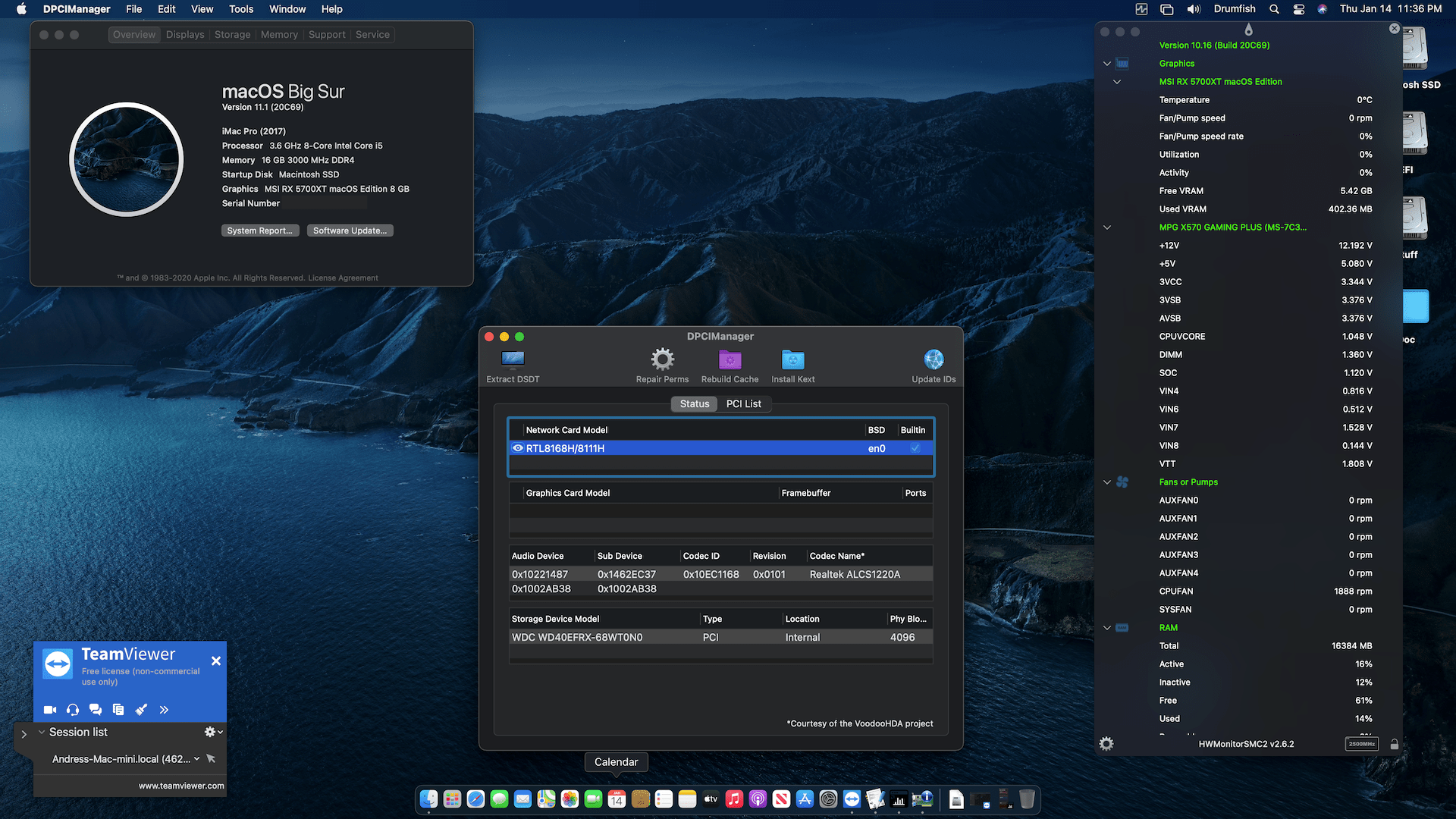The height and width of the screenshot is (819, 1456).
Task: Click Drumfish user name in menu bar
Action: coord(1235,9)
